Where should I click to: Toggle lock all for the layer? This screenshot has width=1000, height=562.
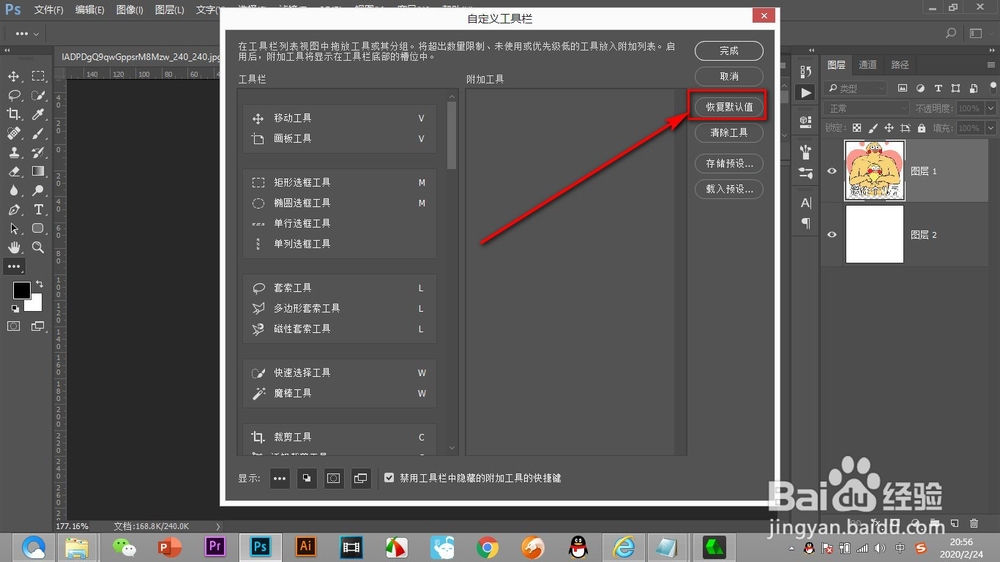[922, 128]
